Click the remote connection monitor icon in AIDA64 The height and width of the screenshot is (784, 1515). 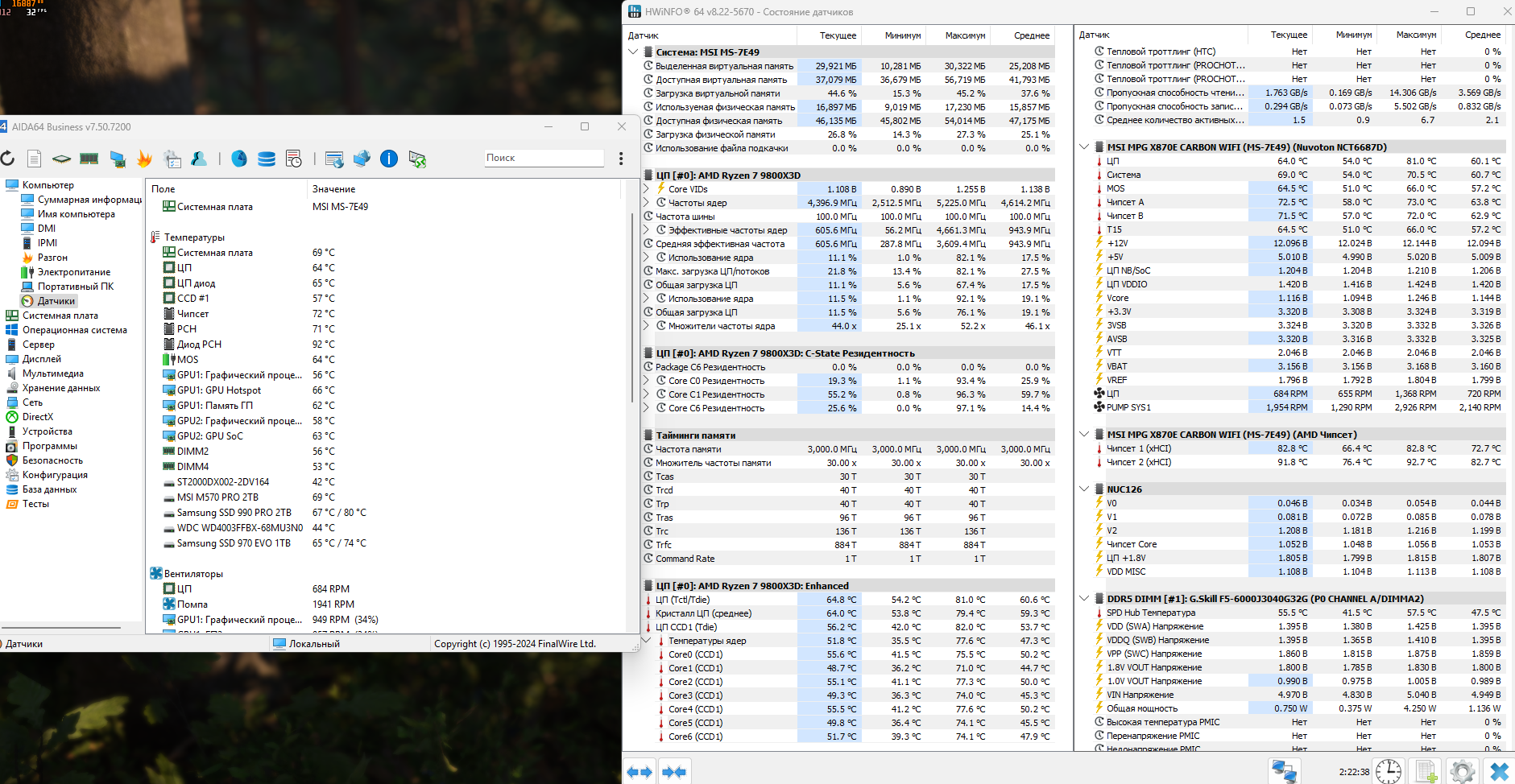point(417,159)
